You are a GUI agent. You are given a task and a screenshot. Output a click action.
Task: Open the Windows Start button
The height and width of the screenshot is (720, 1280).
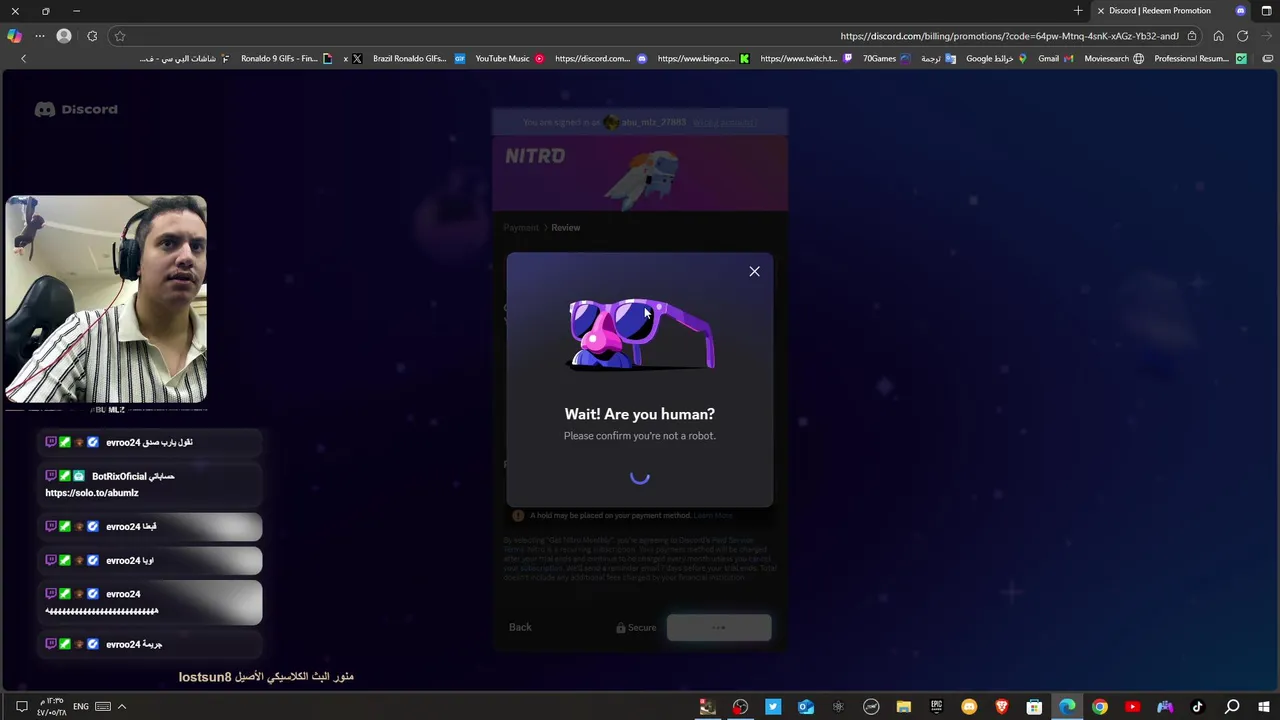[x=1264, y=707]
